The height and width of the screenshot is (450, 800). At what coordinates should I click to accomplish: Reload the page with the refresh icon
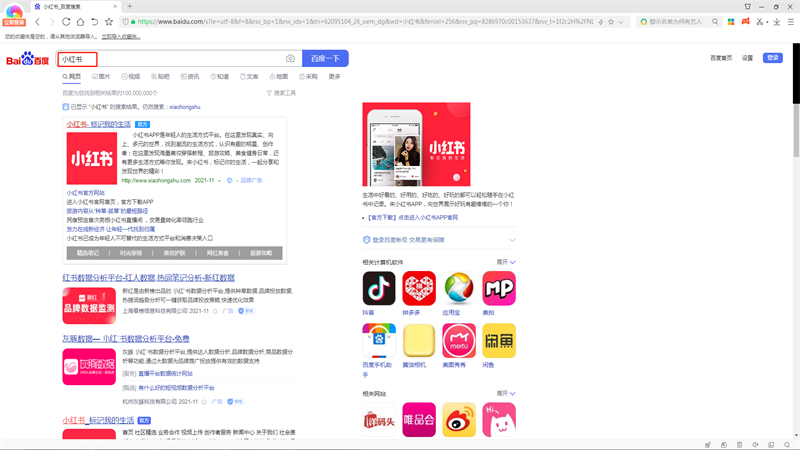[66, 22]
